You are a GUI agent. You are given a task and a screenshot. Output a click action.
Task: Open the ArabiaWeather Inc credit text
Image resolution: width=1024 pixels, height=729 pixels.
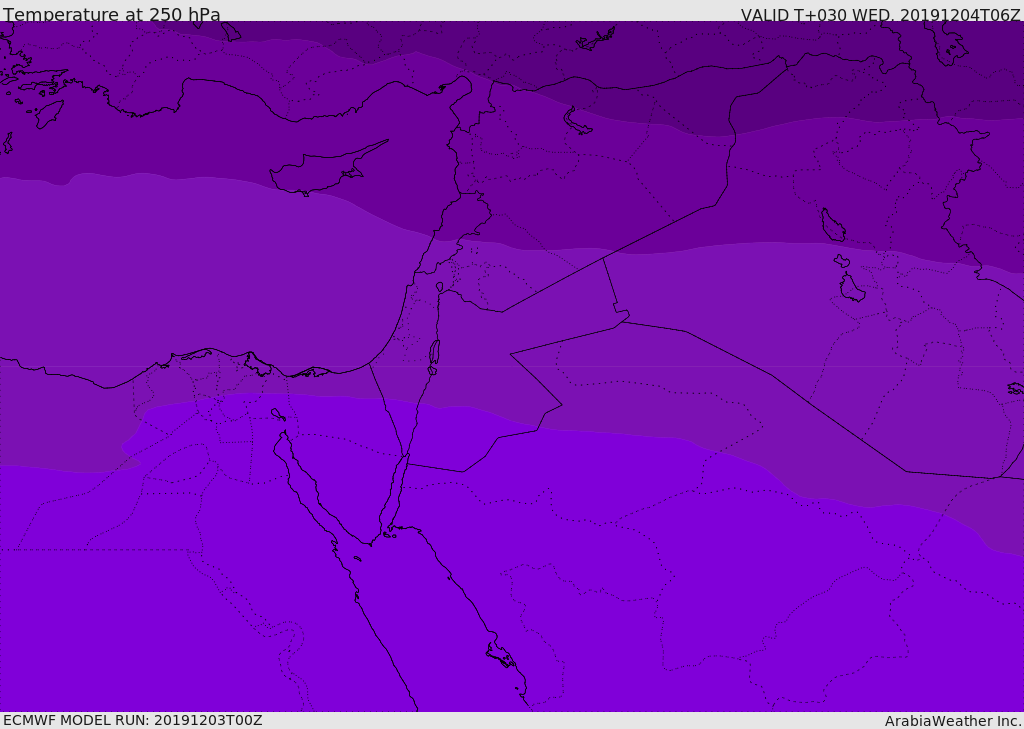(953, 721)
